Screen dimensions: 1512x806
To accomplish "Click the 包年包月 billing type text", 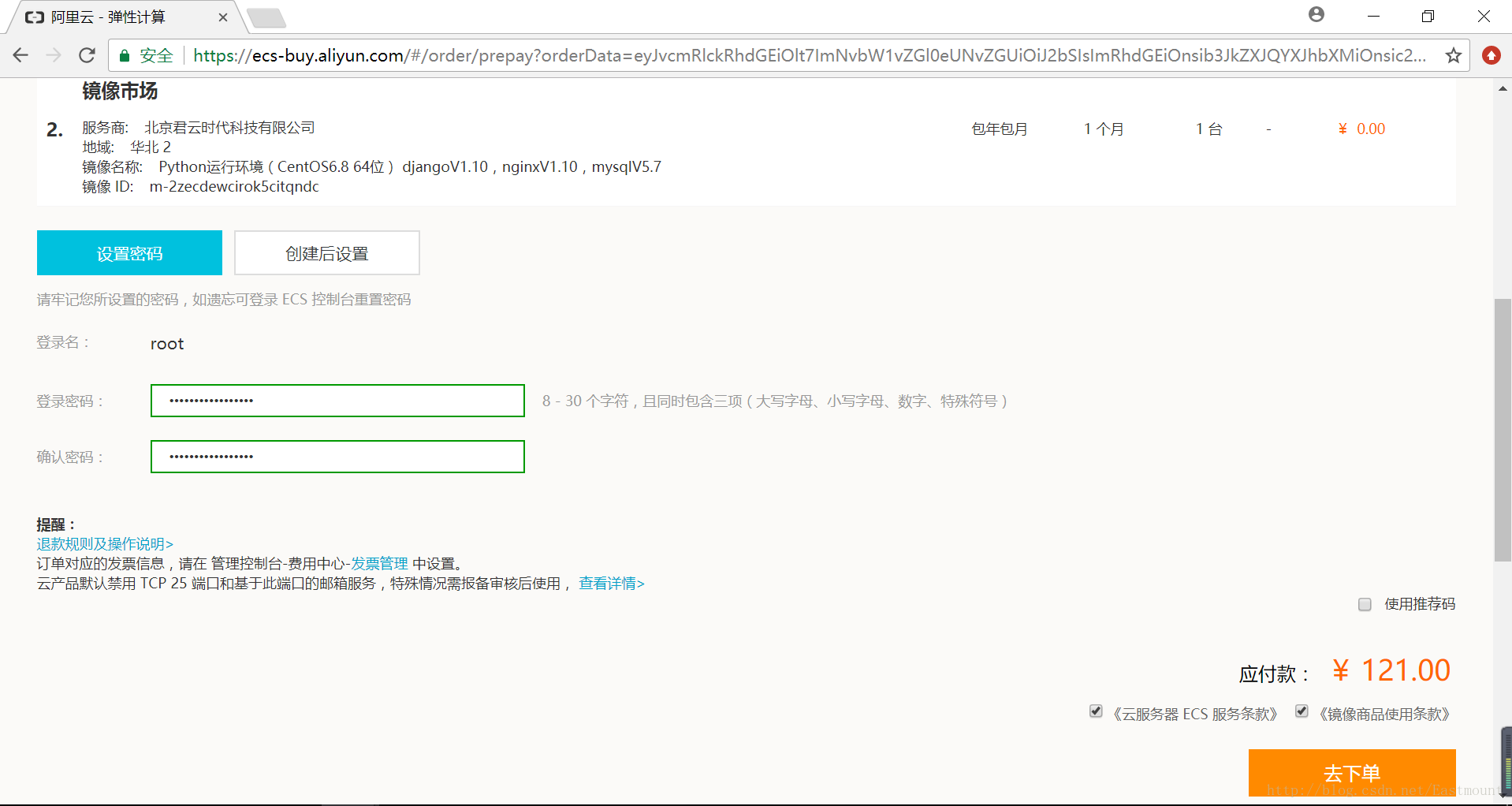I will click(1000, 129).
